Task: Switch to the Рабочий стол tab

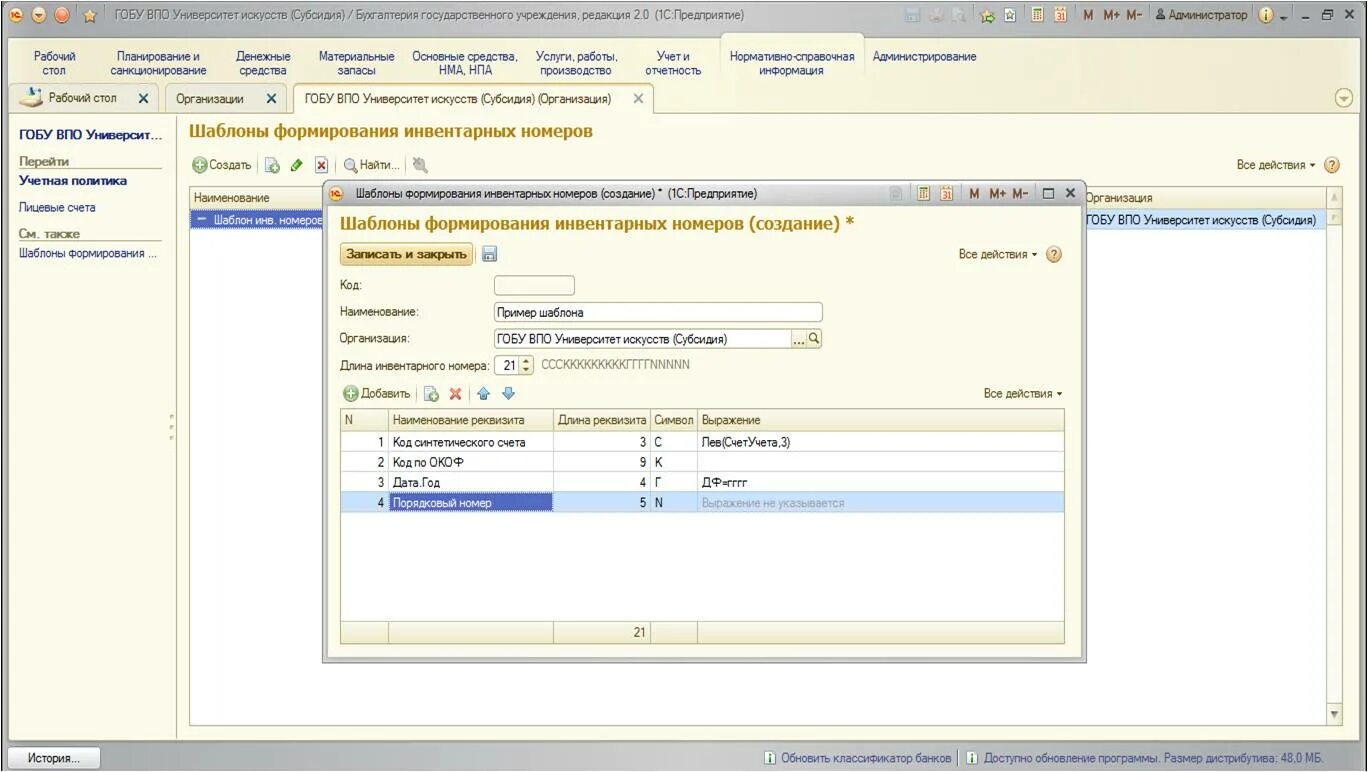Action: [x=82, y=98]
